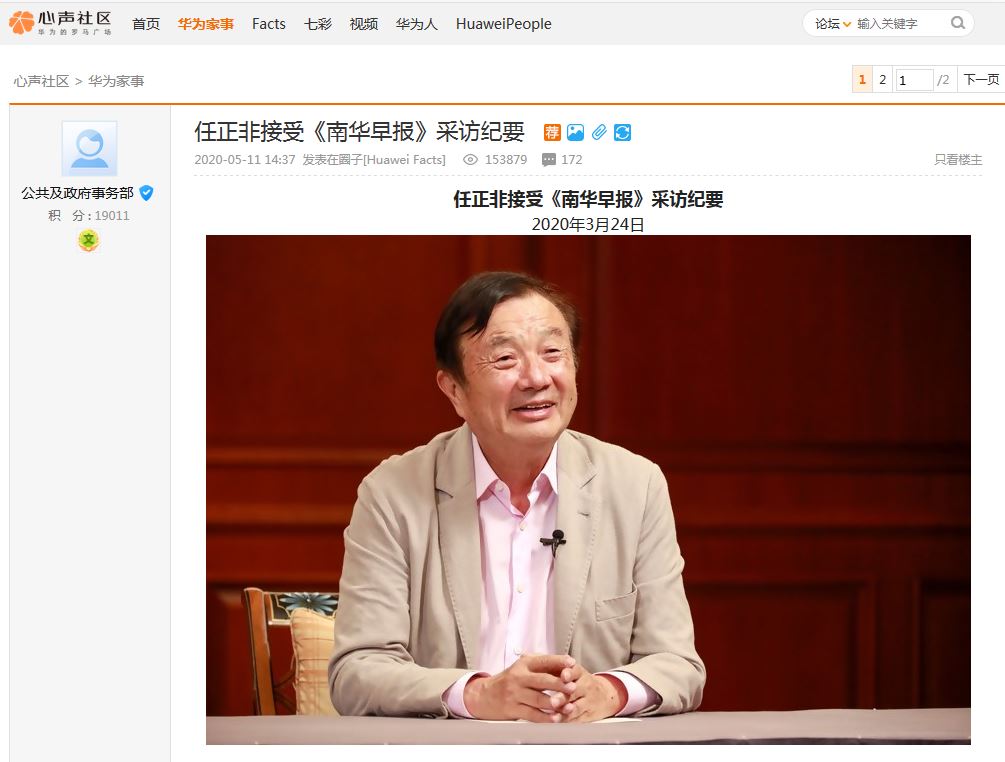
Task: Open the 华为人 nav item
Action: point(417,24)
